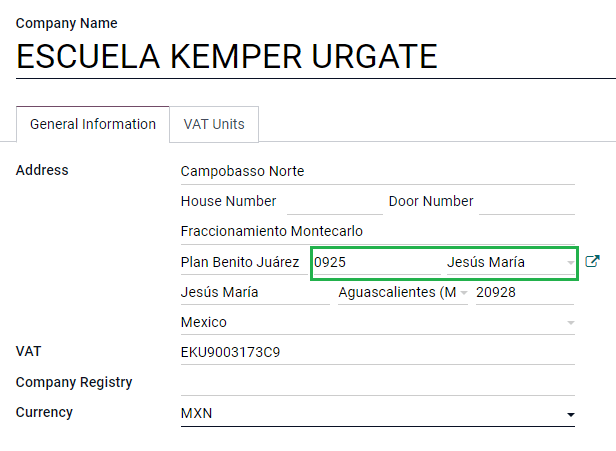Edit the 20928 ZIP code field

(x=525, y=293)
